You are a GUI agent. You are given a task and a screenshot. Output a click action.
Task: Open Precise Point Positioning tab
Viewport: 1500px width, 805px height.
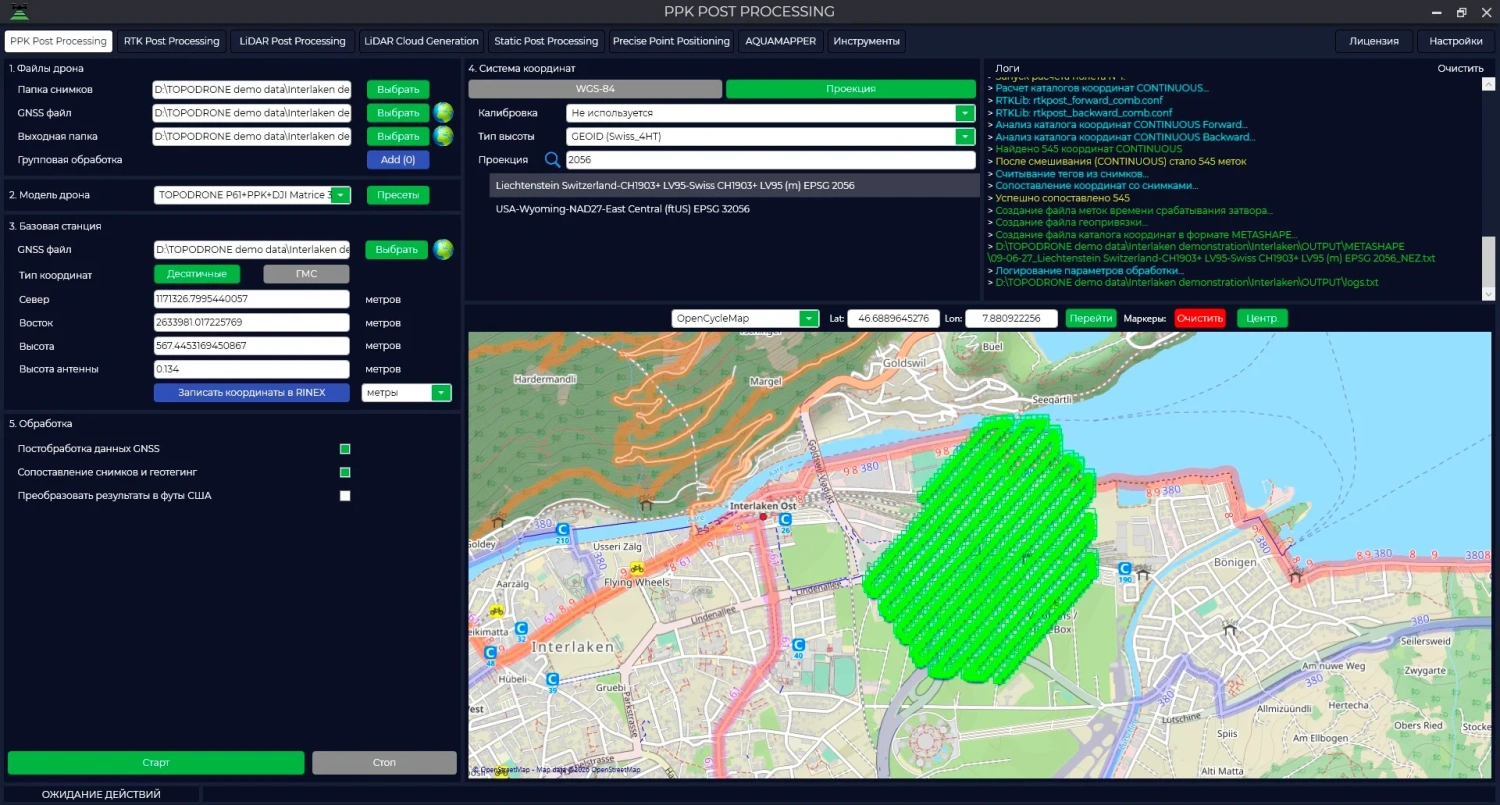tap(671, 41)
